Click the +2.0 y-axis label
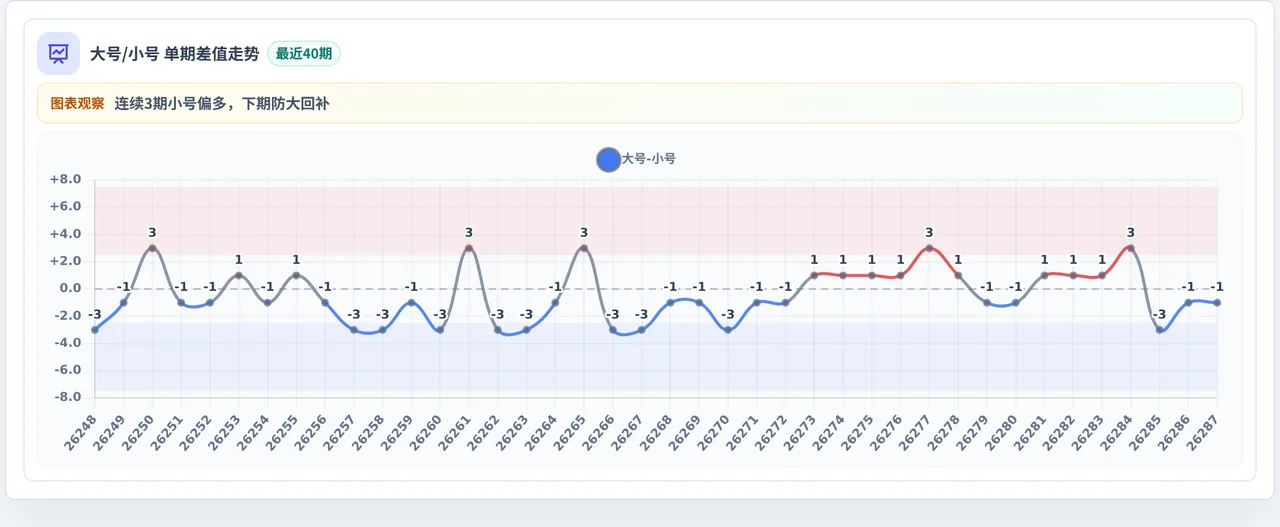This screenshot has height=527, width=1280. [x=65, y=261]
